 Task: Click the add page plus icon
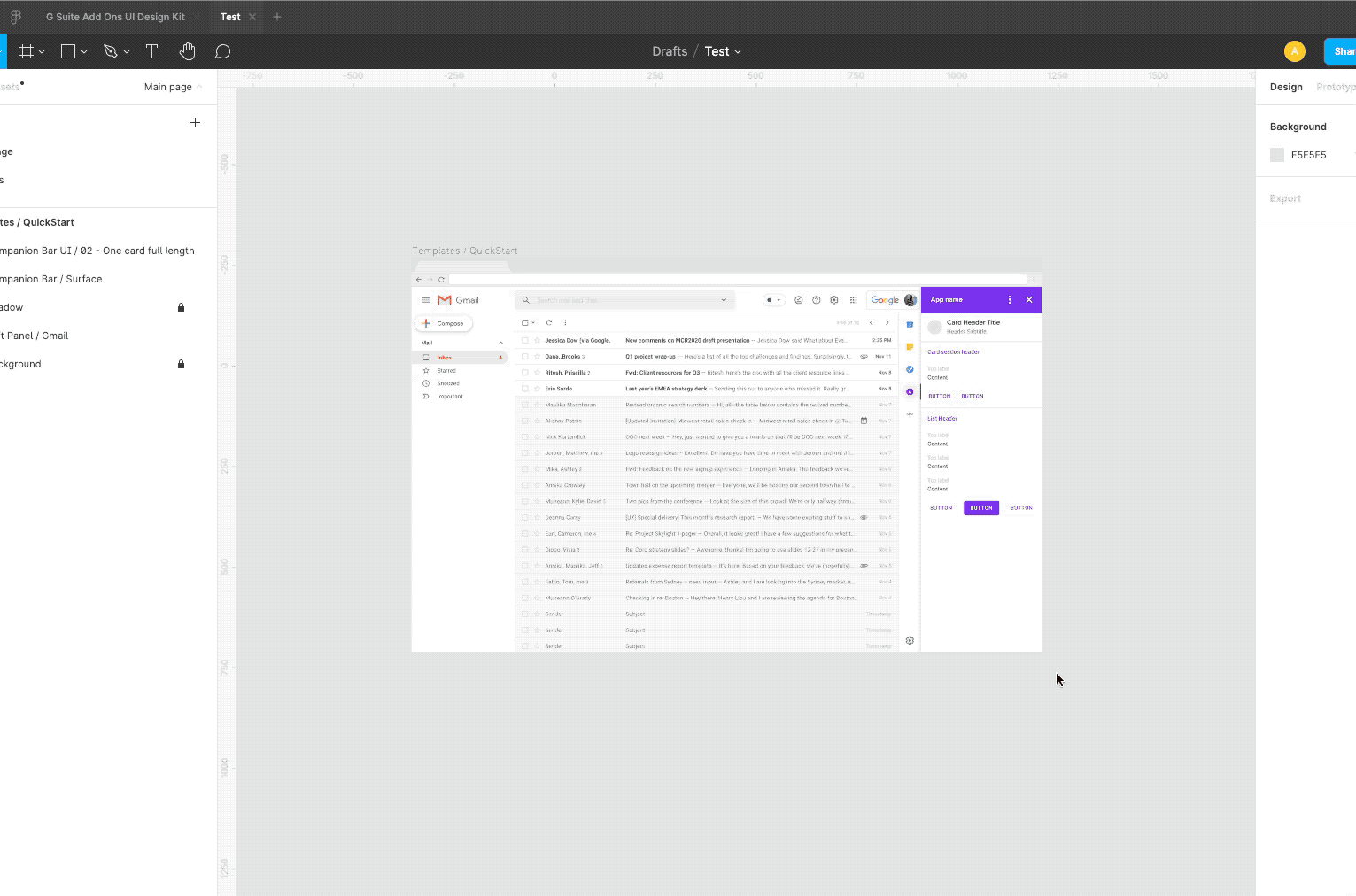195,122
